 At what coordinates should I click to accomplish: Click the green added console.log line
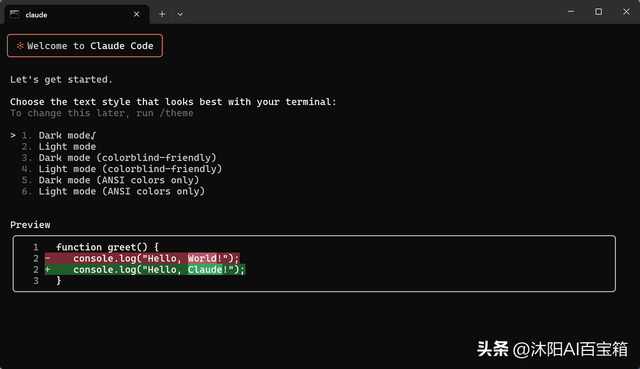point(145,269)
